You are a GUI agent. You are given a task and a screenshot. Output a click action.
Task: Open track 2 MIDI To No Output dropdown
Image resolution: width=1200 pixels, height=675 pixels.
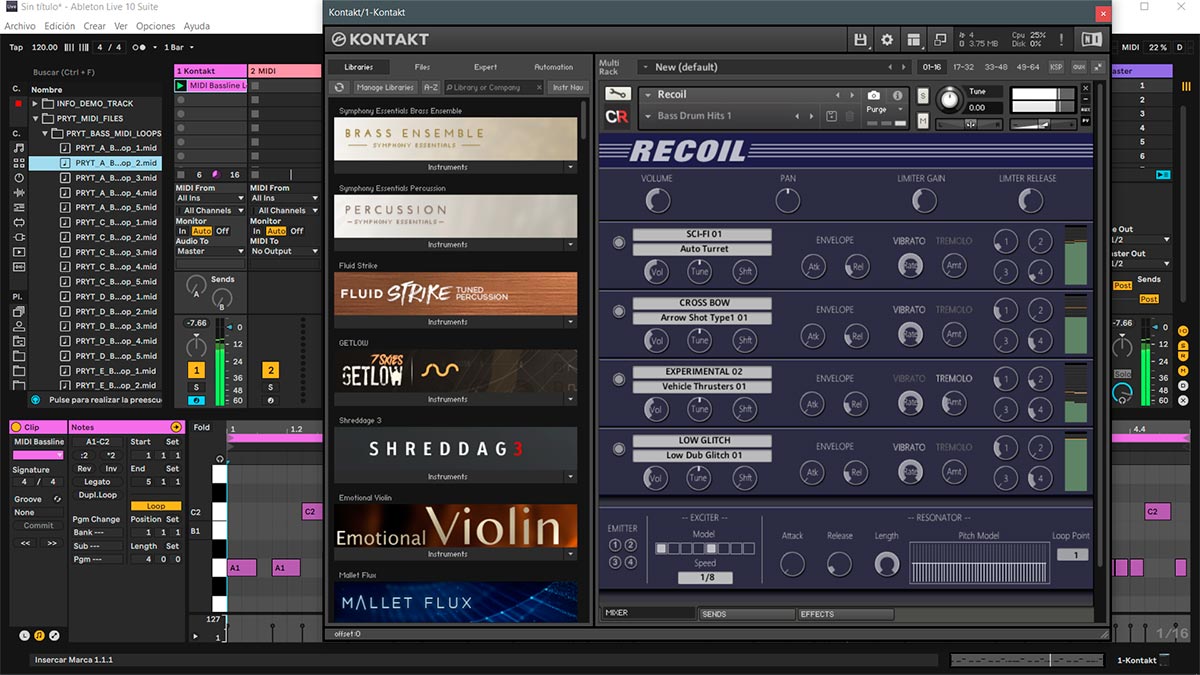pos(284,251)
